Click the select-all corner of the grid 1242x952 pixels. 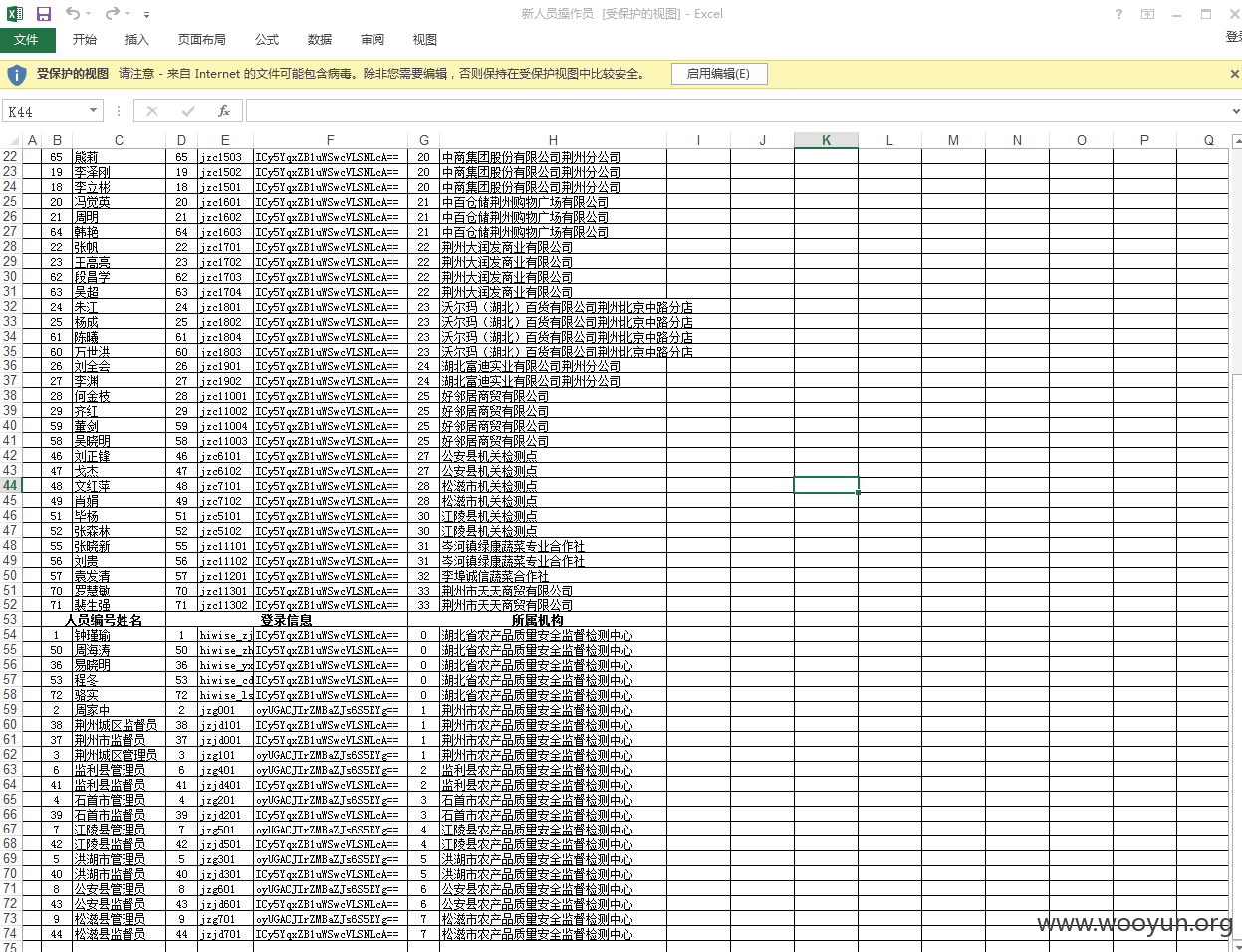point(10,140)
